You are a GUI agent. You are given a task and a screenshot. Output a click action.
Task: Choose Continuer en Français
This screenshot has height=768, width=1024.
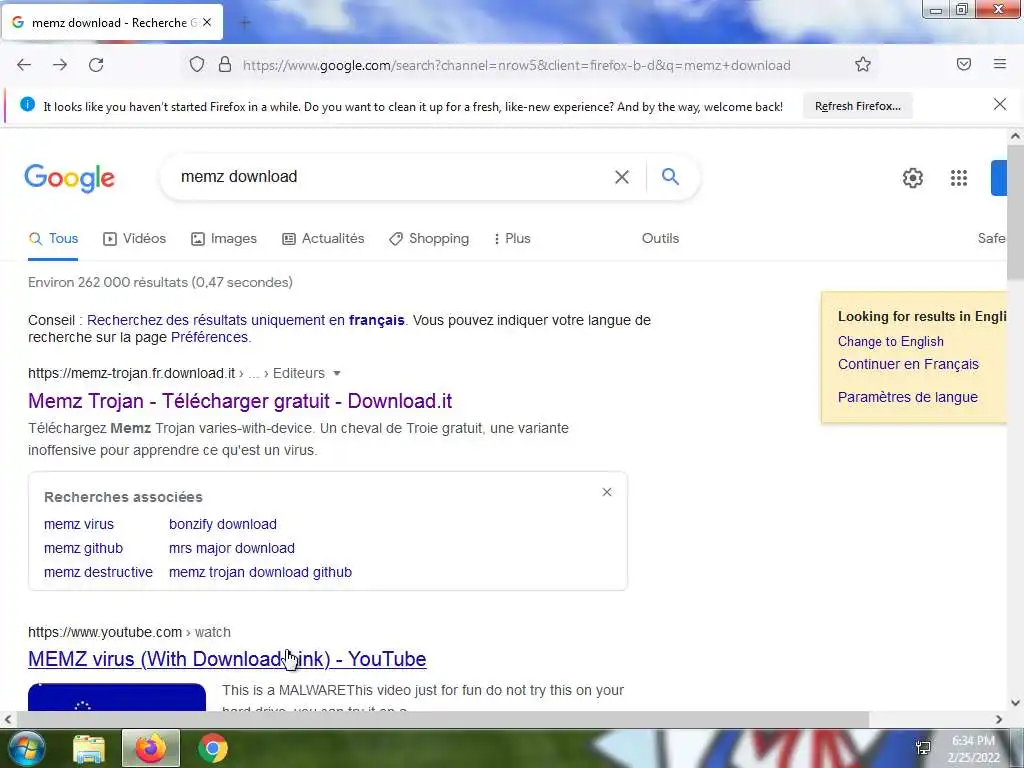click(908, 364)
